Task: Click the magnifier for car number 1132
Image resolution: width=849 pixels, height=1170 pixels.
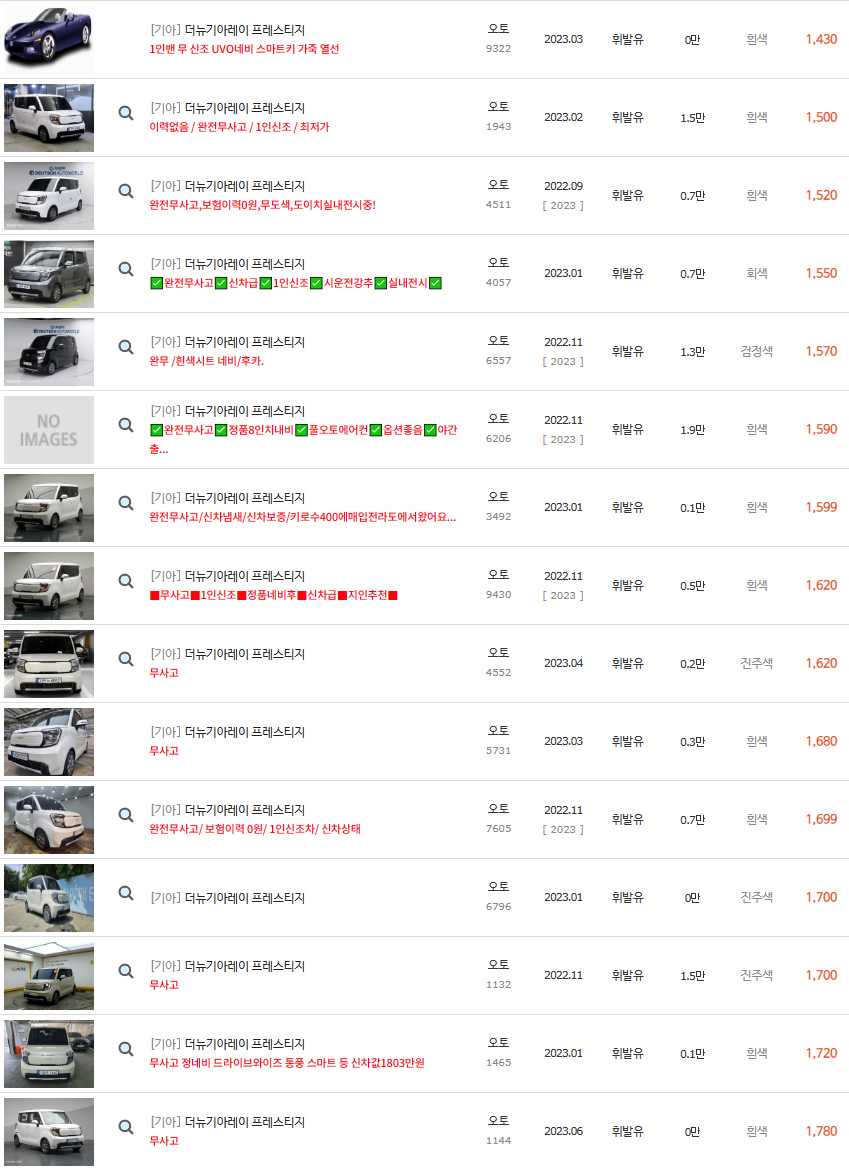Action: [126, 971]
